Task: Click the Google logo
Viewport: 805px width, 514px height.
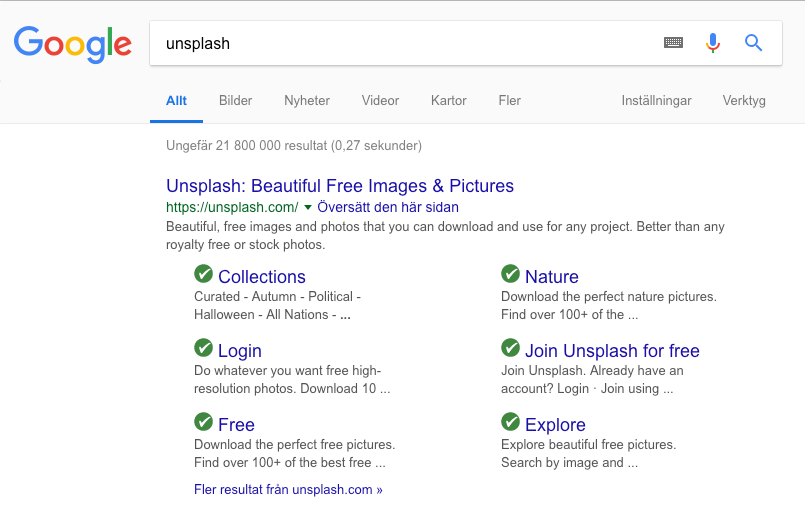Action: click(72, 44)
